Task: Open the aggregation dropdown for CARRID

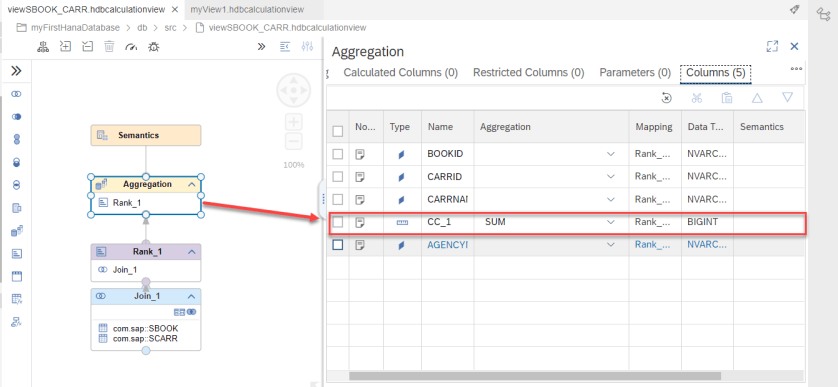Action: 611,177
